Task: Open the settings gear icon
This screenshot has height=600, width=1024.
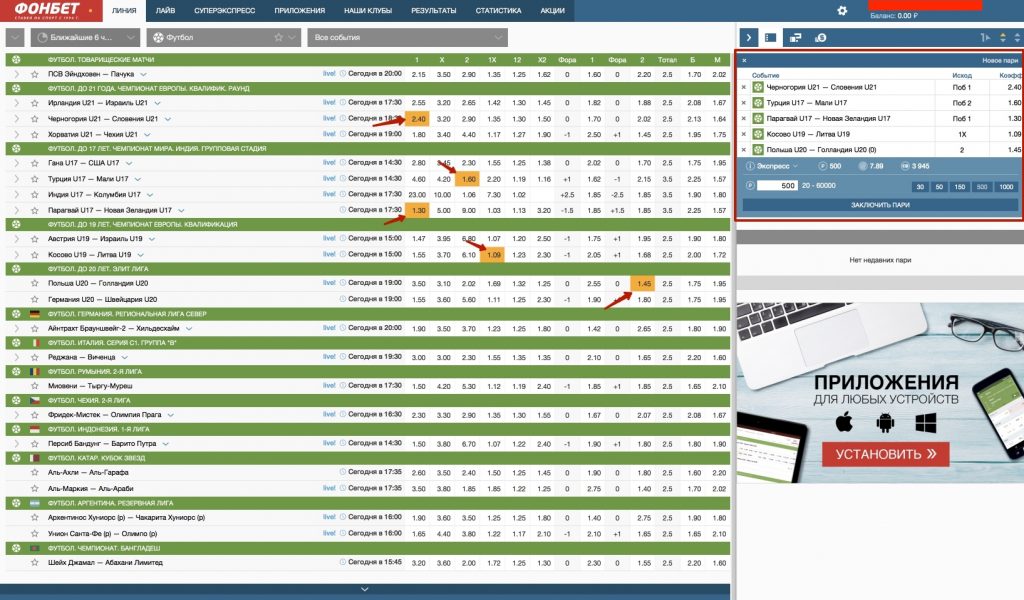Action: point(842,11)
